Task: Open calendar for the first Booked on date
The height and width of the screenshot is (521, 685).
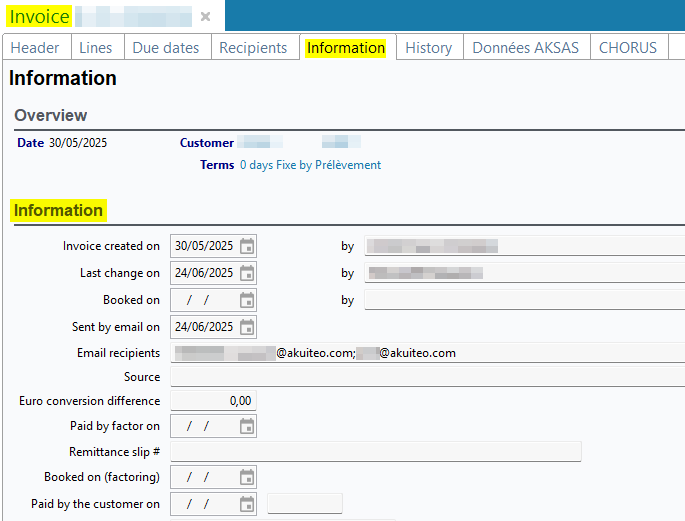Action: 247,300
